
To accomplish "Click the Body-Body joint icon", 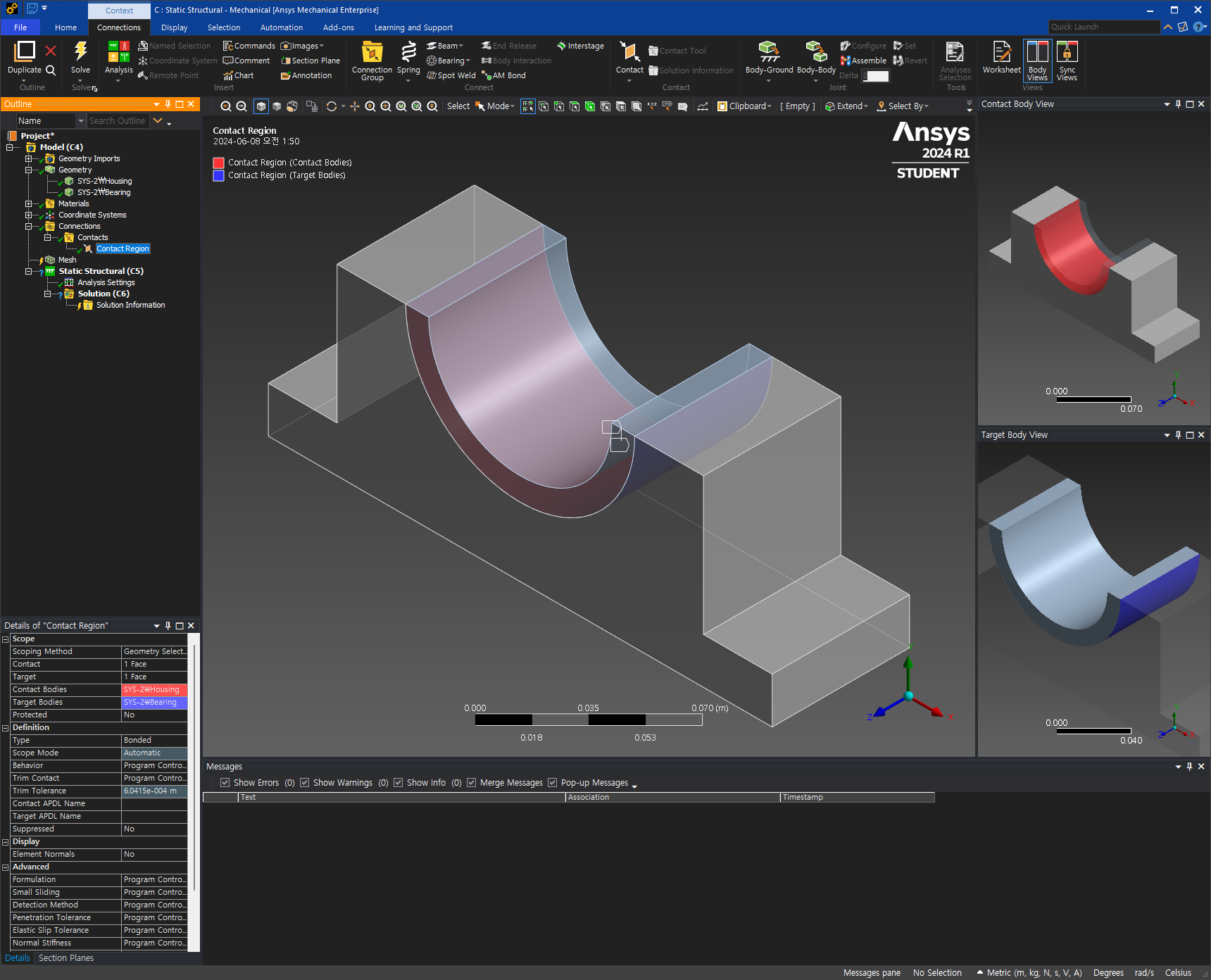I will coord(816,52).
